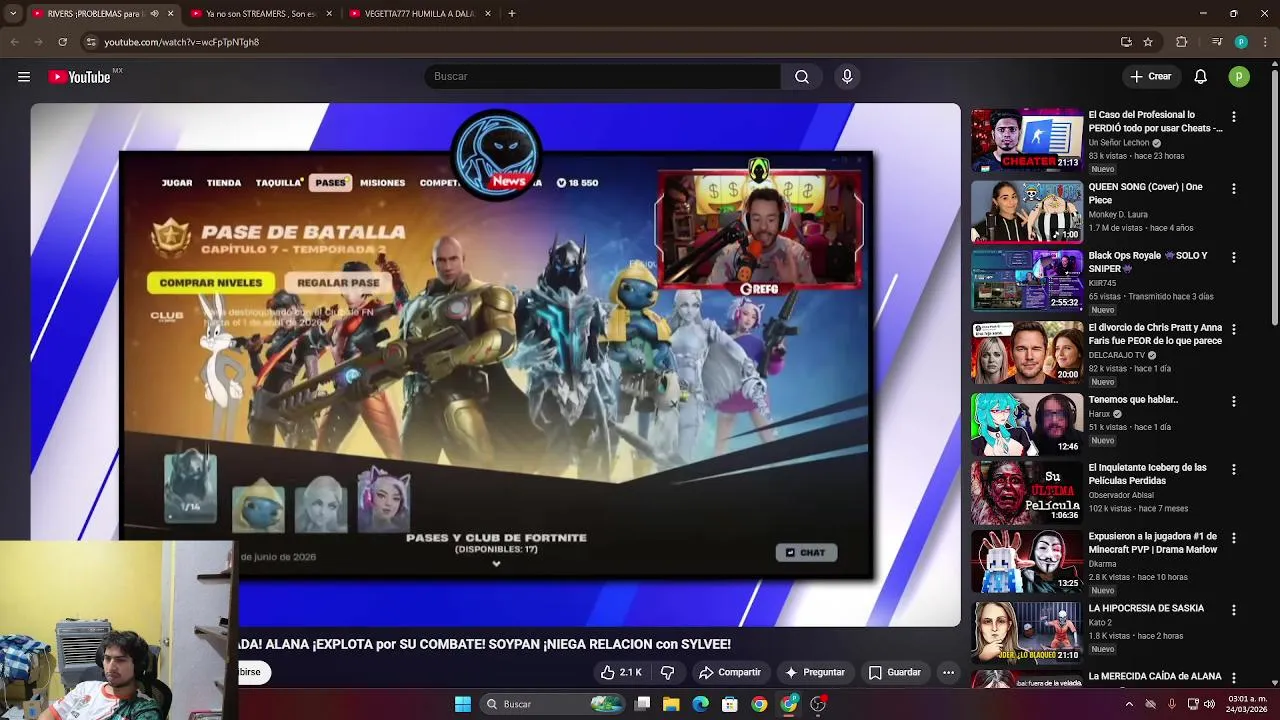Launch Microsoft Edge from taskbar
The height and width of the screenshot is (720, 1280).
click(701, 704)
